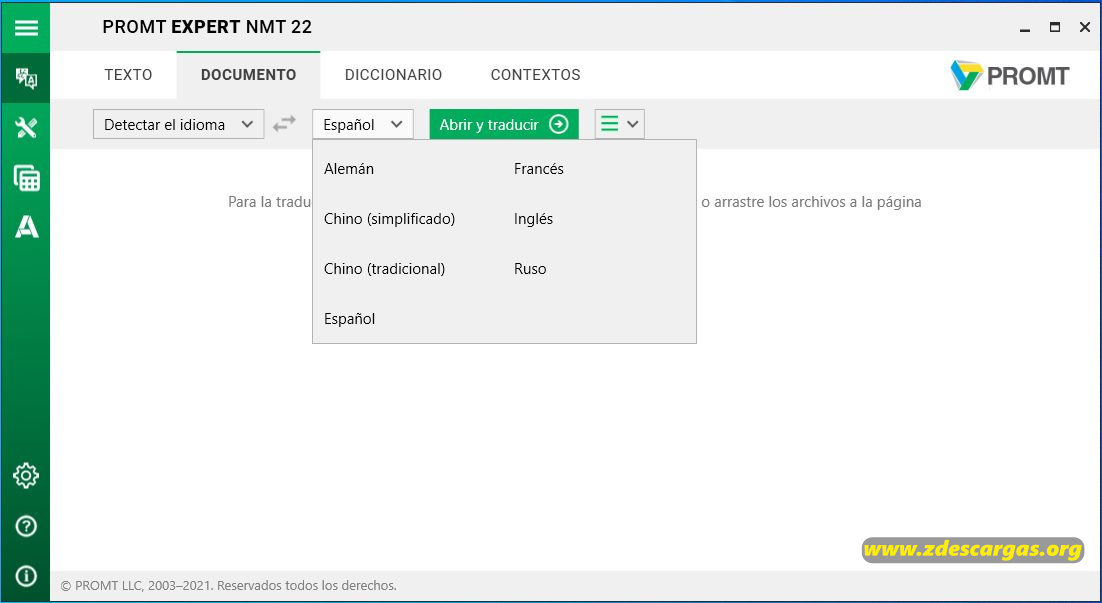Close the PROMT window

tap(1084, 27)
